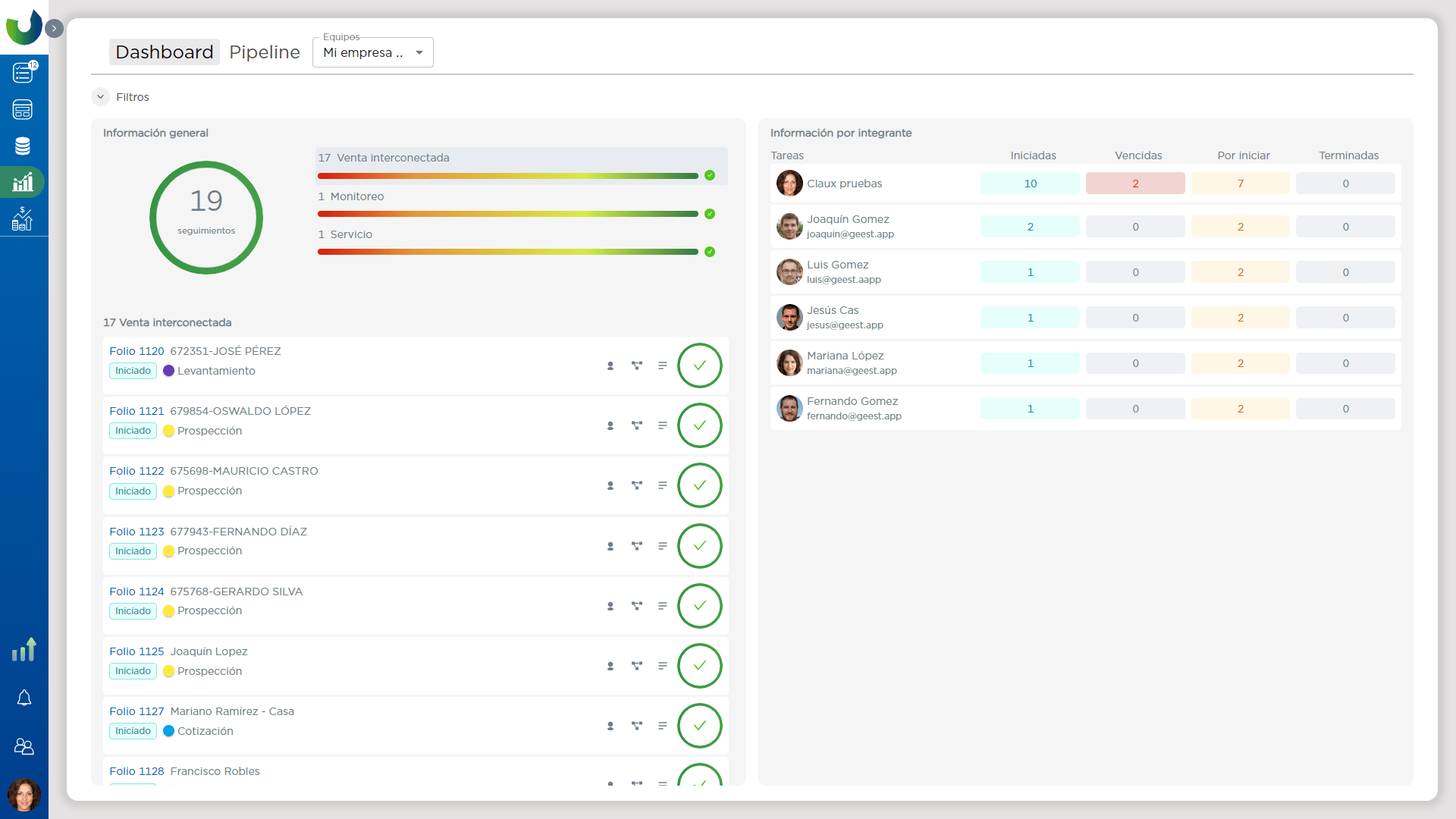The width and height of the screenshot is (1456, 819).
Task: Click the green growth bars sidebar icon
Action: (24, 650)
